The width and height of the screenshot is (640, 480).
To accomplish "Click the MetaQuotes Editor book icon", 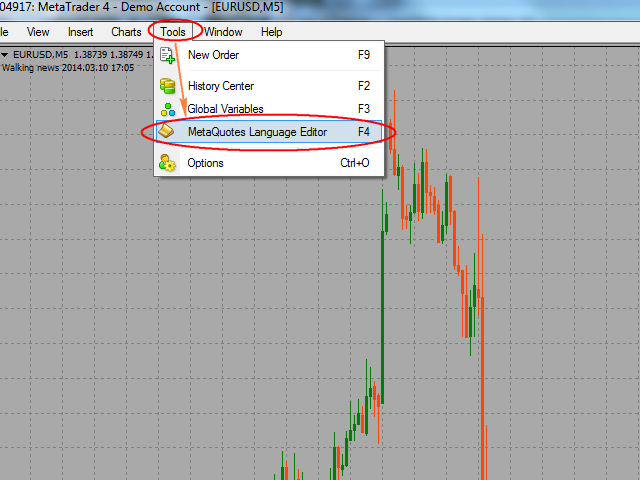I will (x=167, y=131).
